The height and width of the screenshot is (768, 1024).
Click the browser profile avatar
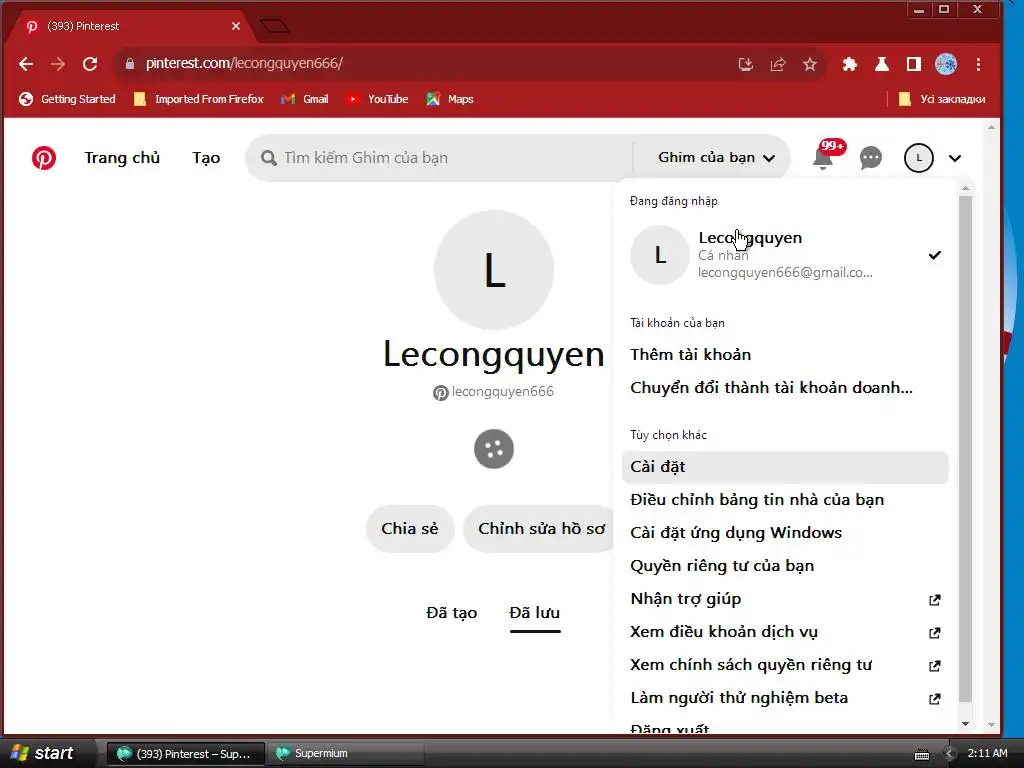click(x=946, y=64)
